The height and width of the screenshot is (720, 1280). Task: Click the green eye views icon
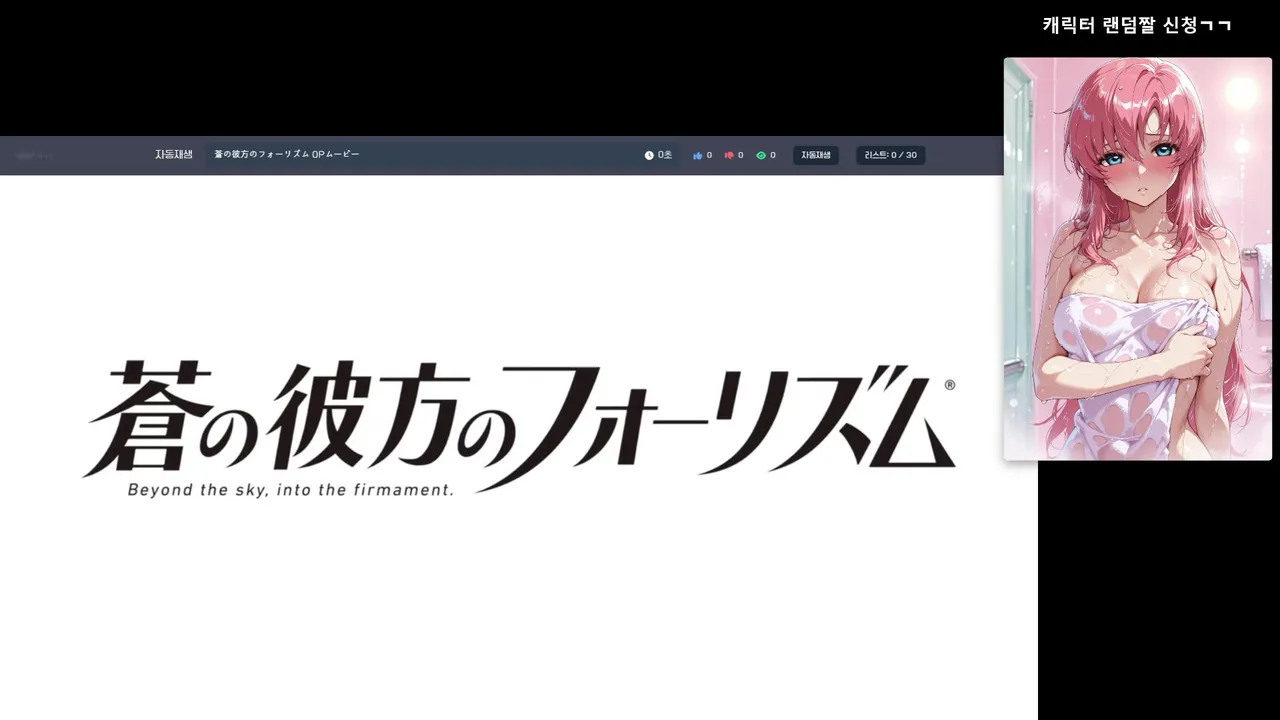tap(761, 155)
